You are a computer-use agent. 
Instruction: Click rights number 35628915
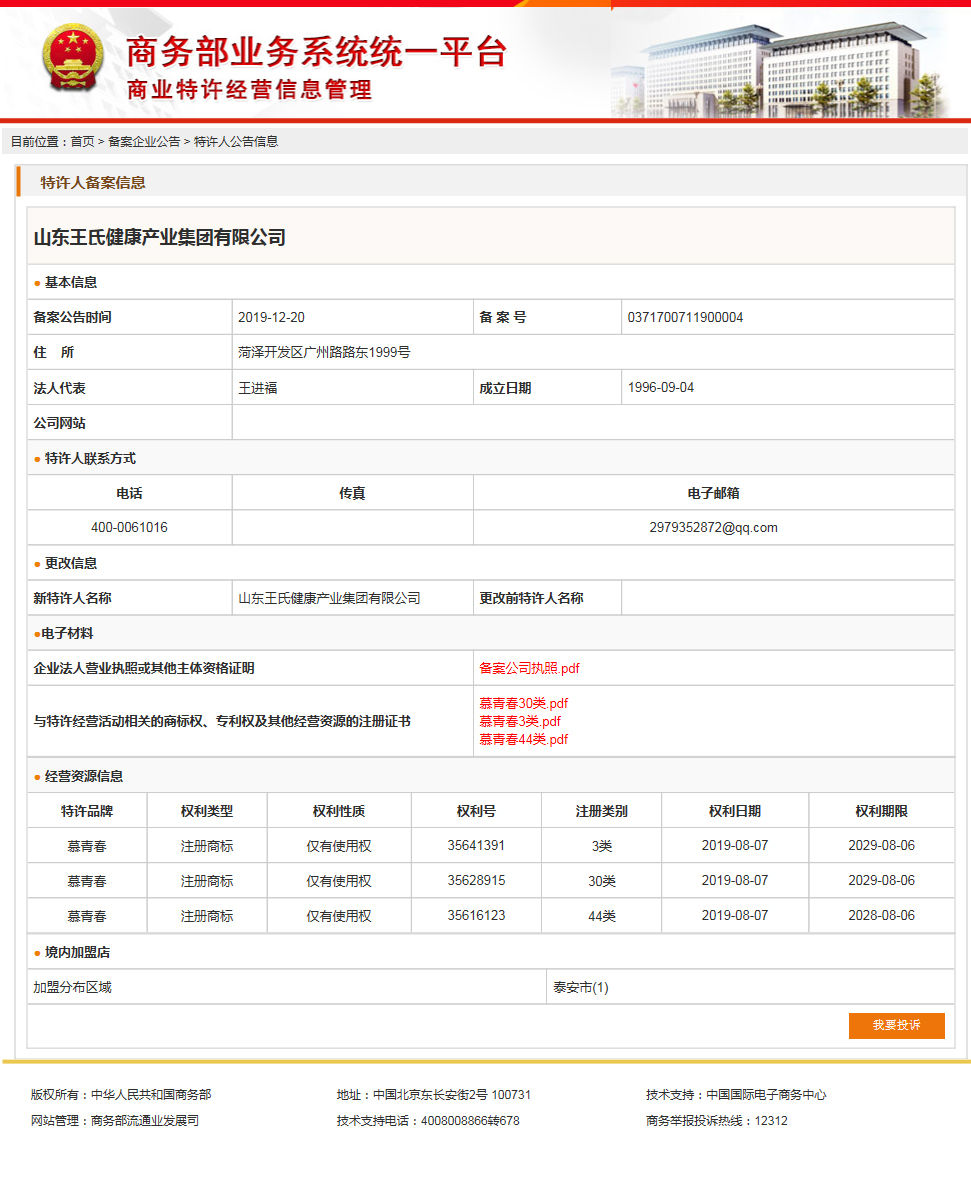tap(476, 880)
